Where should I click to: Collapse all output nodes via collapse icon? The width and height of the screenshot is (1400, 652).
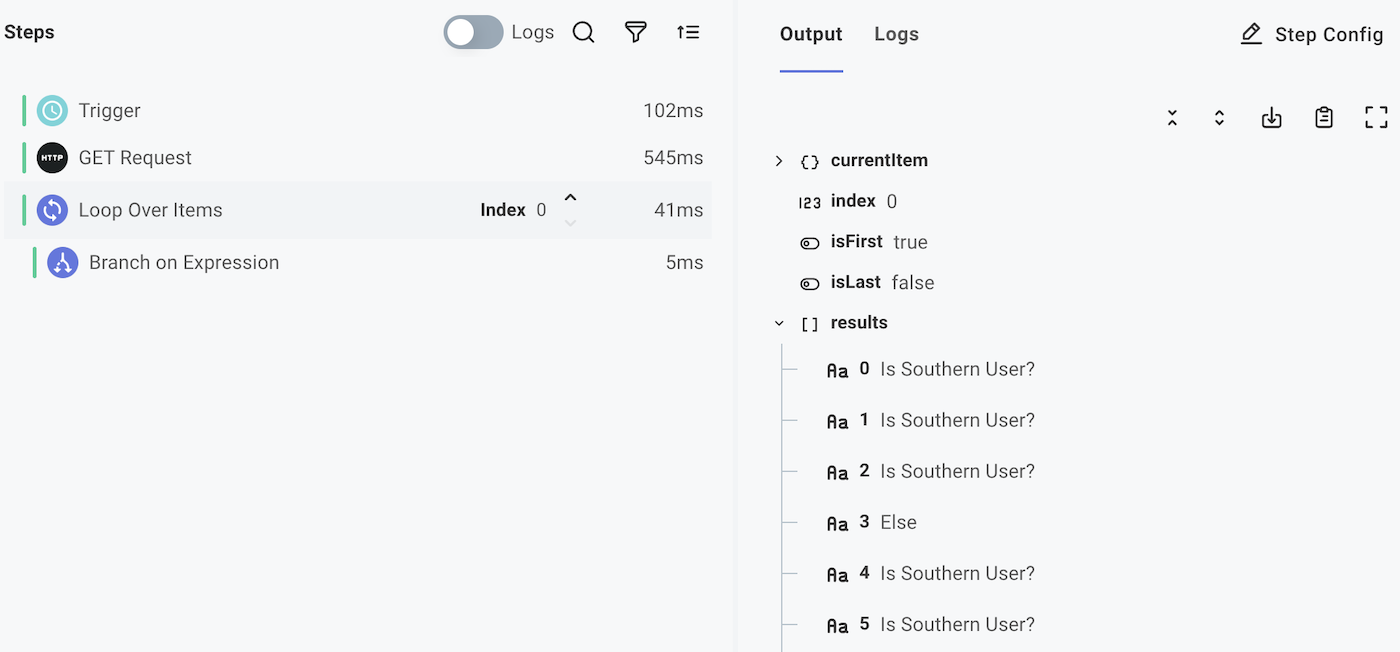pos(1172,117)
